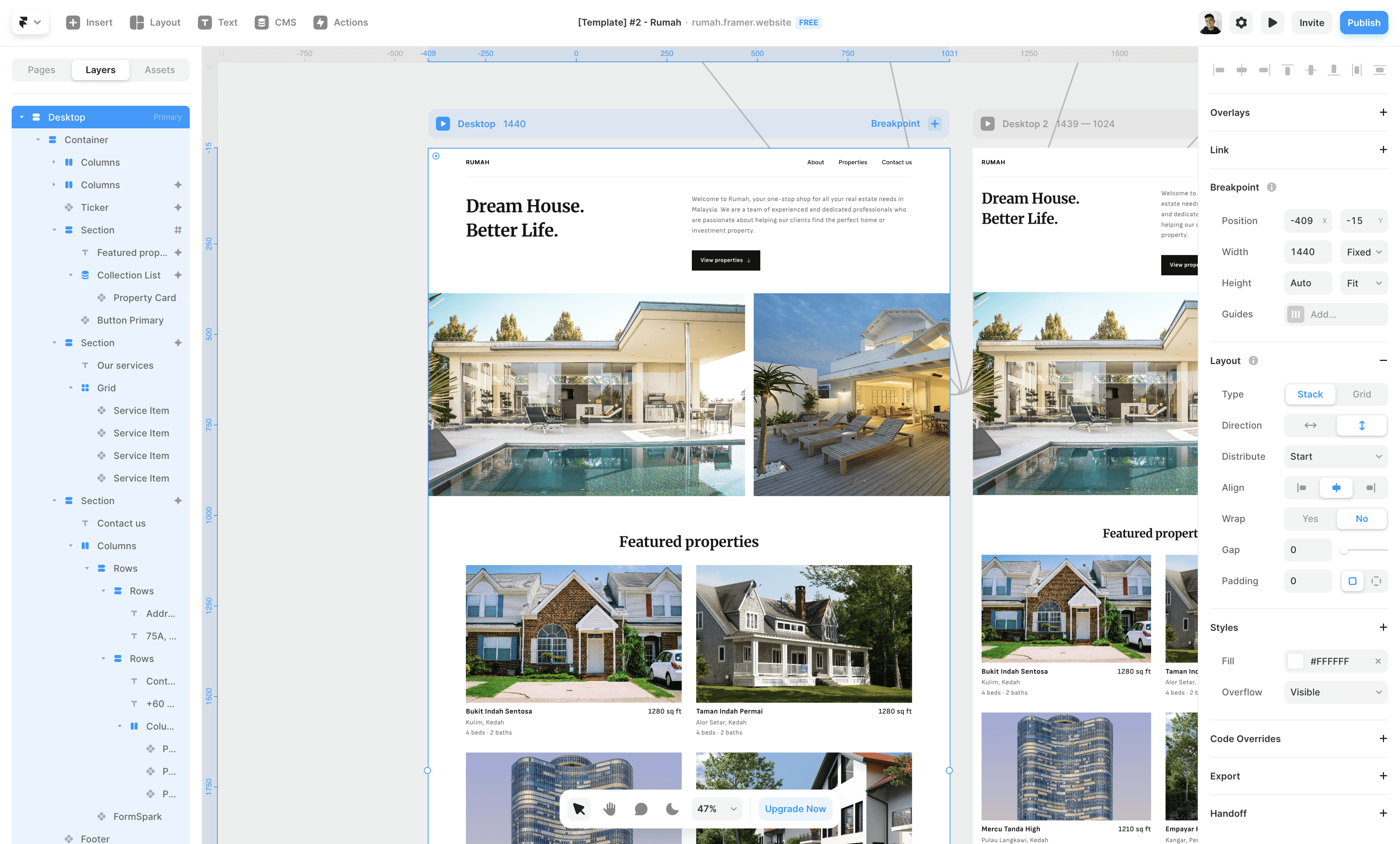The width and height of the screenshot is (1400, 844).
Task: Open the Distribute dropdown
Action: [x=1335, y=456]
